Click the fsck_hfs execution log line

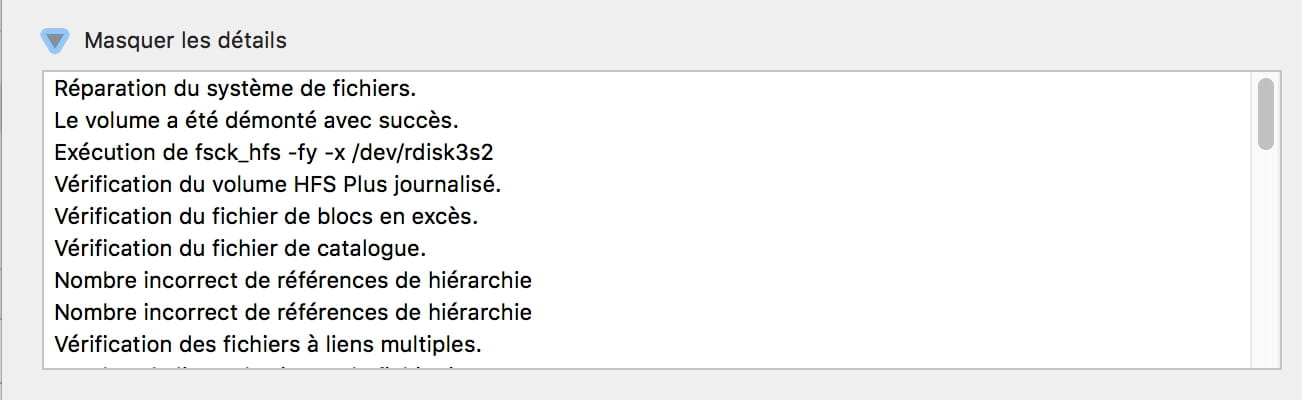click(274, 152)
